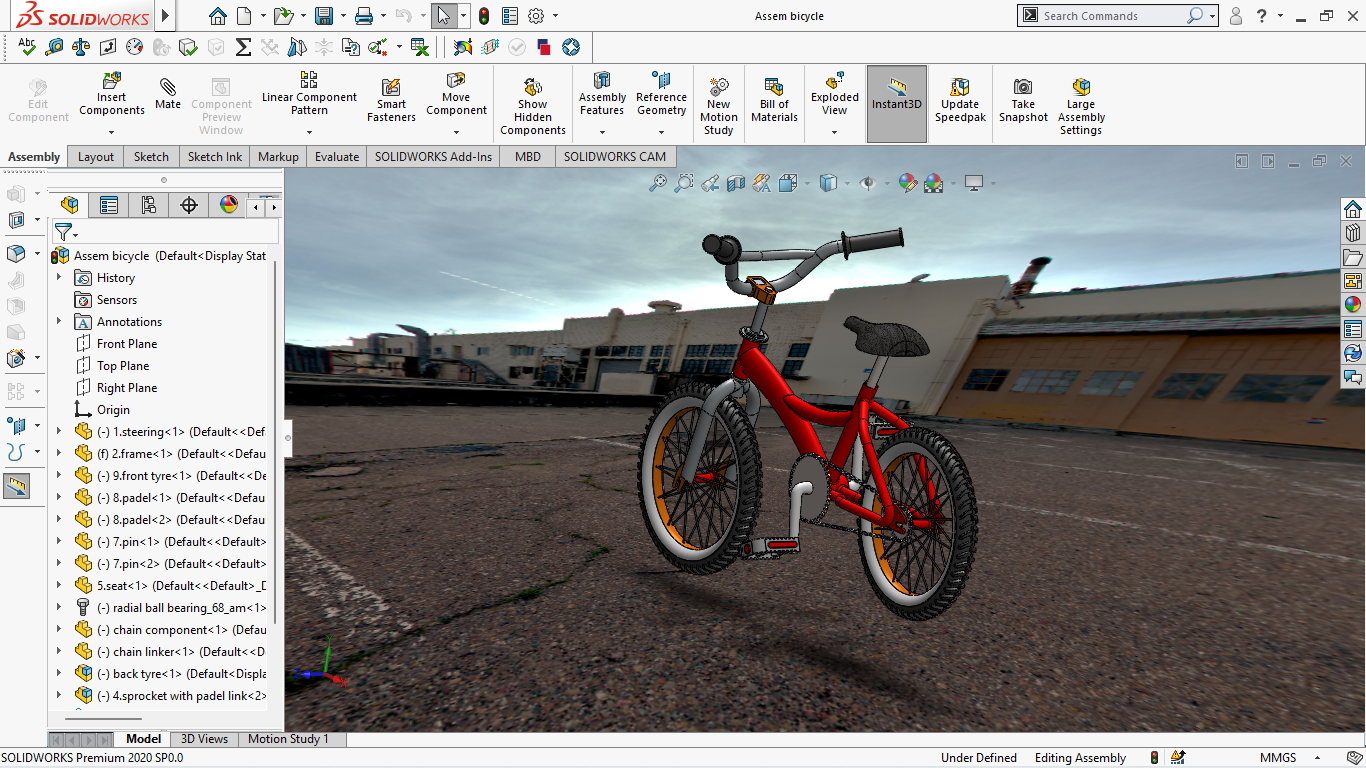The height and width of the screenshot is (768, 1366).
Task: Click the Save button
Action: point(323,16)
